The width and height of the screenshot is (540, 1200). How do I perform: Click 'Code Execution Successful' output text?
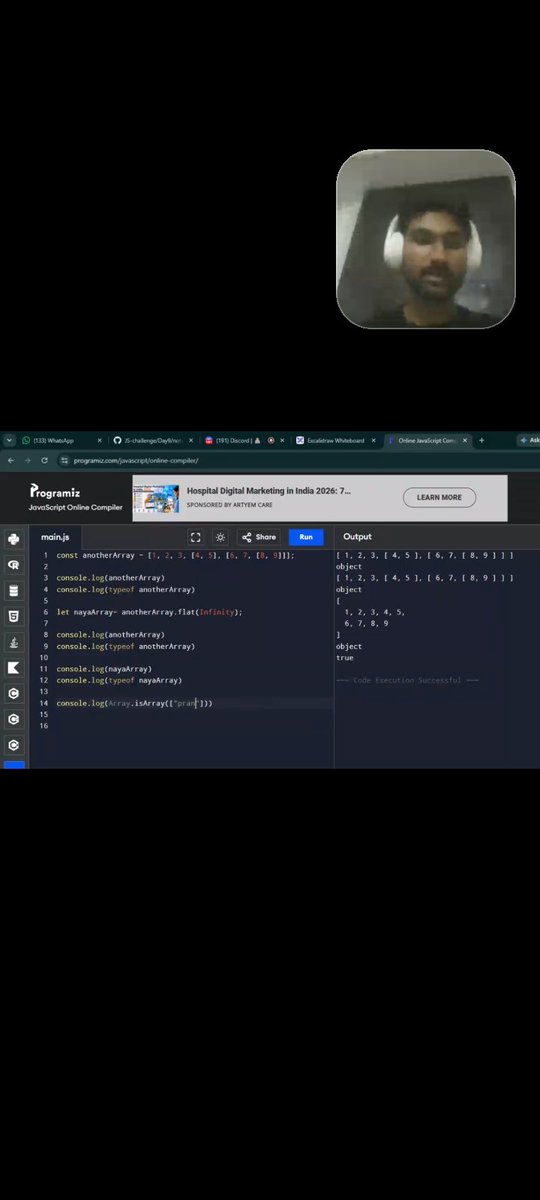[407, 680]
